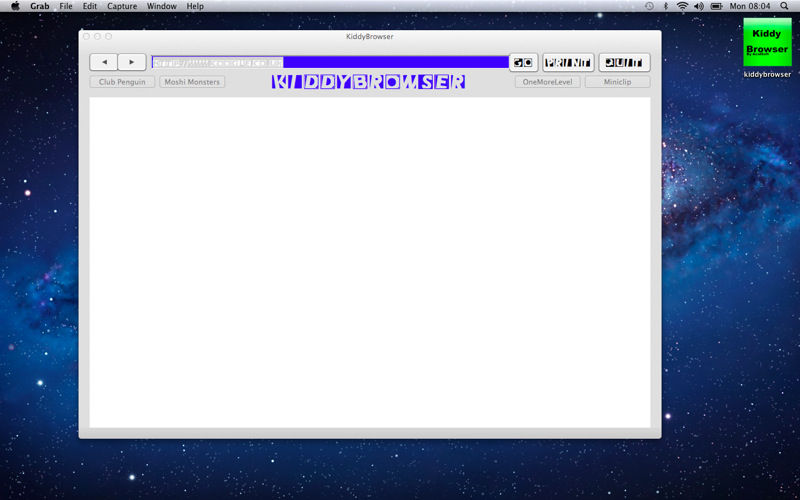Click the Bluetooth status icon
Screen dimensions: 800x500
(x=665, y=6)
